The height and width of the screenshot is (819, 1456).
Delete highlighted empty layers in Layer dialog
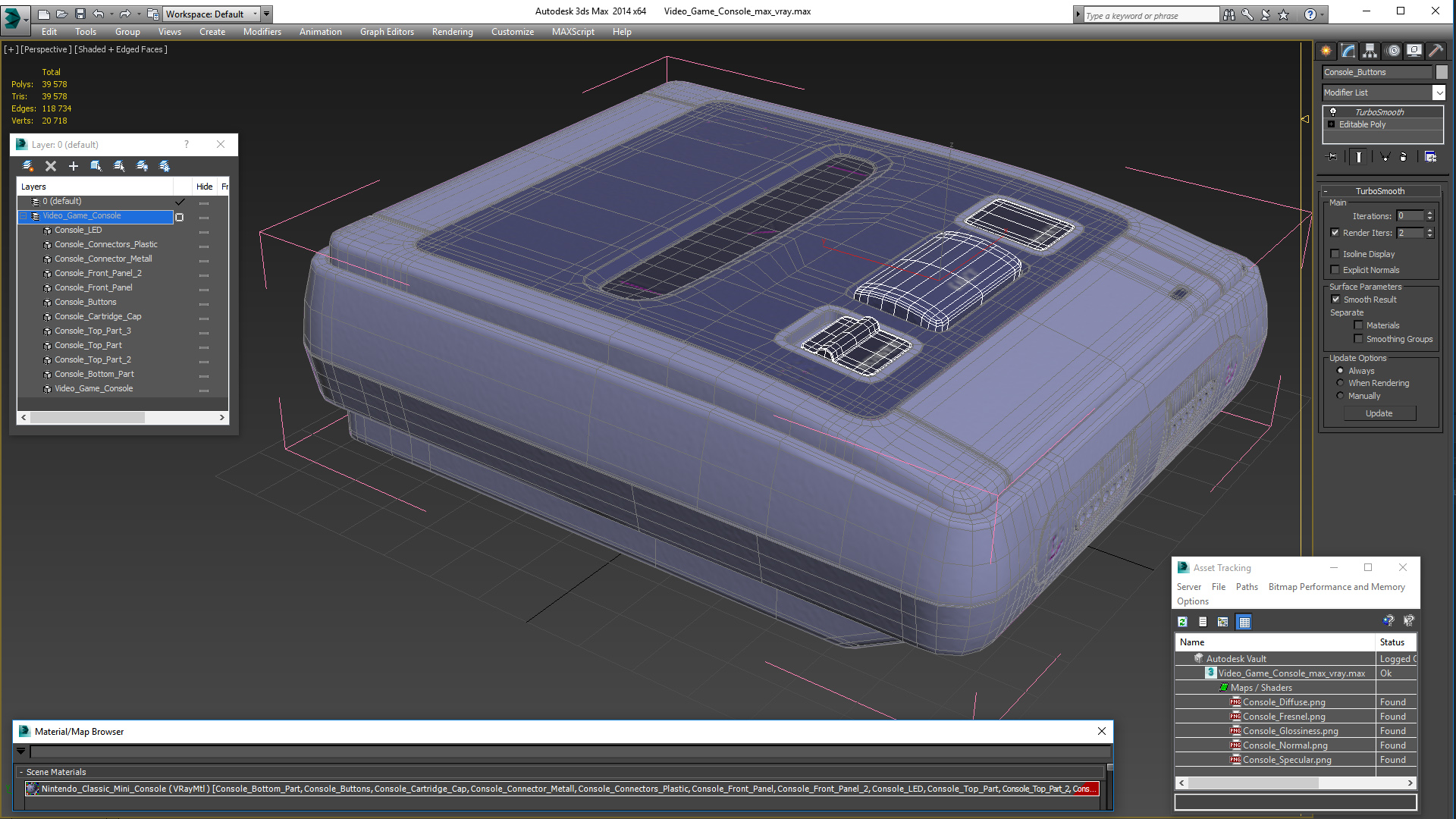pyautogui.click(x=51, y=166)
